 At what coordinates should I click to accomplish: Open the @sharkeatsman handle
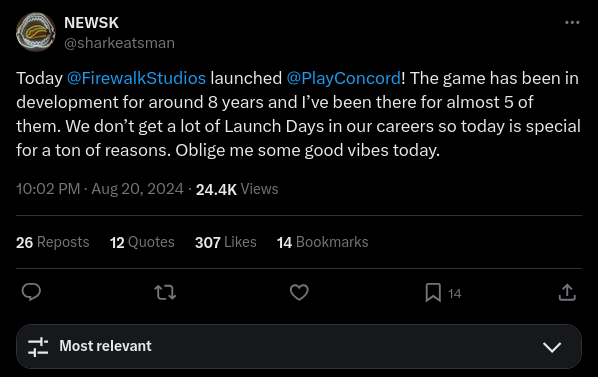pos(119,43)
